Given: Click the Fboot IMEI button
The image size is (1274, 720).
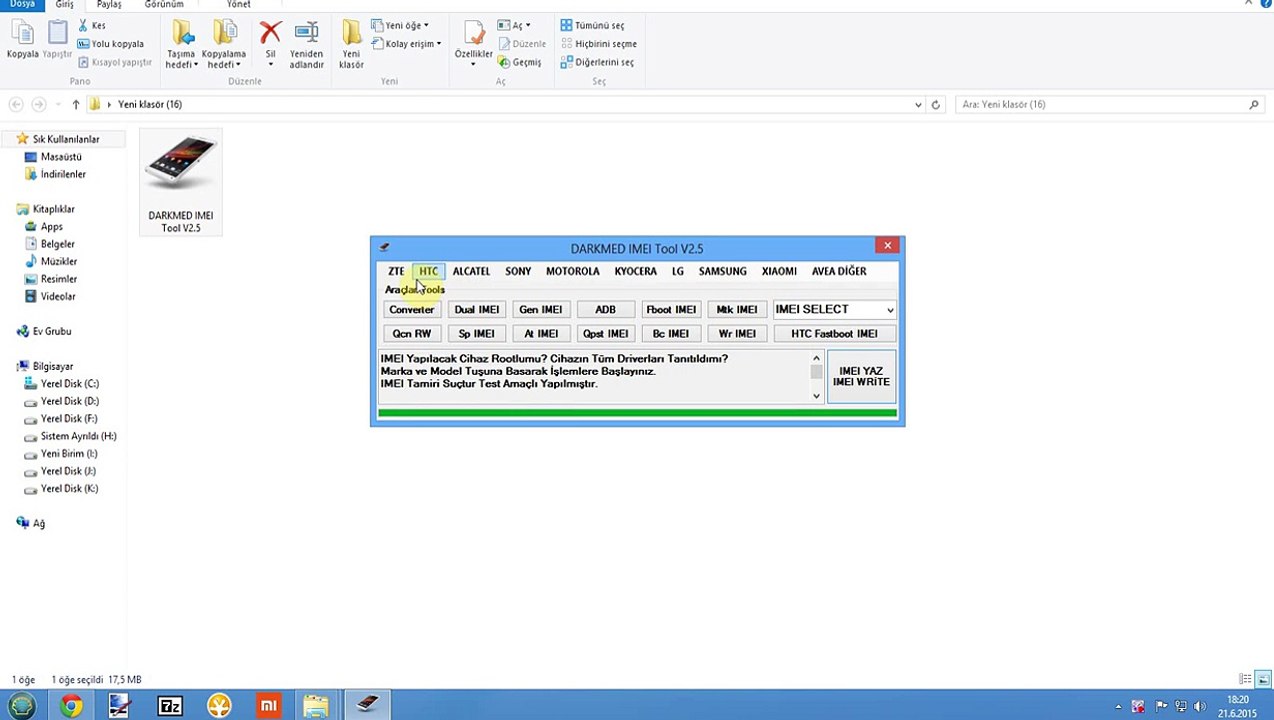Looking at the screenshot, I should coord(671,310).
